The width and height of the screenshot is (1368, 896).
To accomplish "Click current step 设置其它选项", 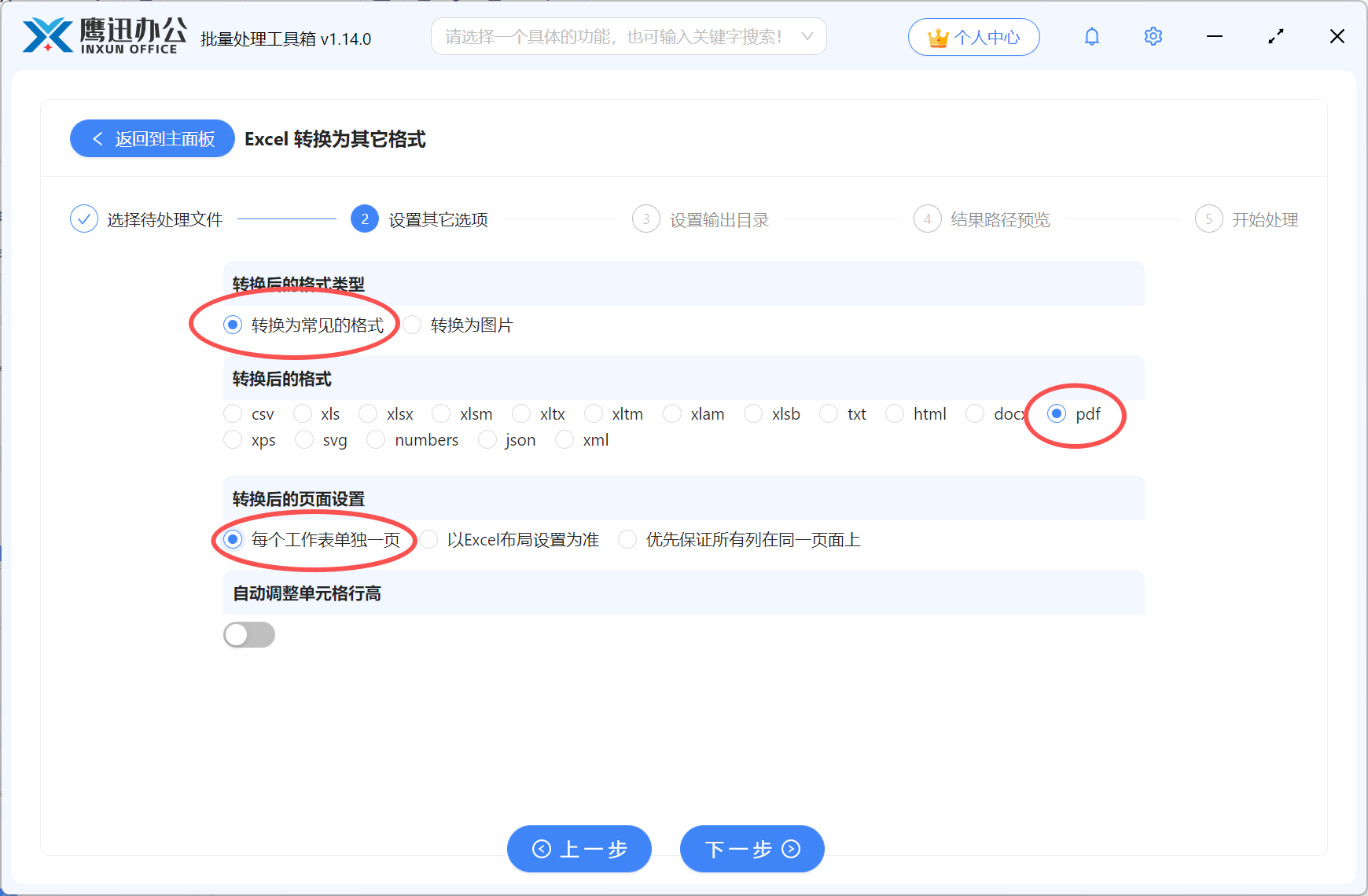I will (364, 218).
